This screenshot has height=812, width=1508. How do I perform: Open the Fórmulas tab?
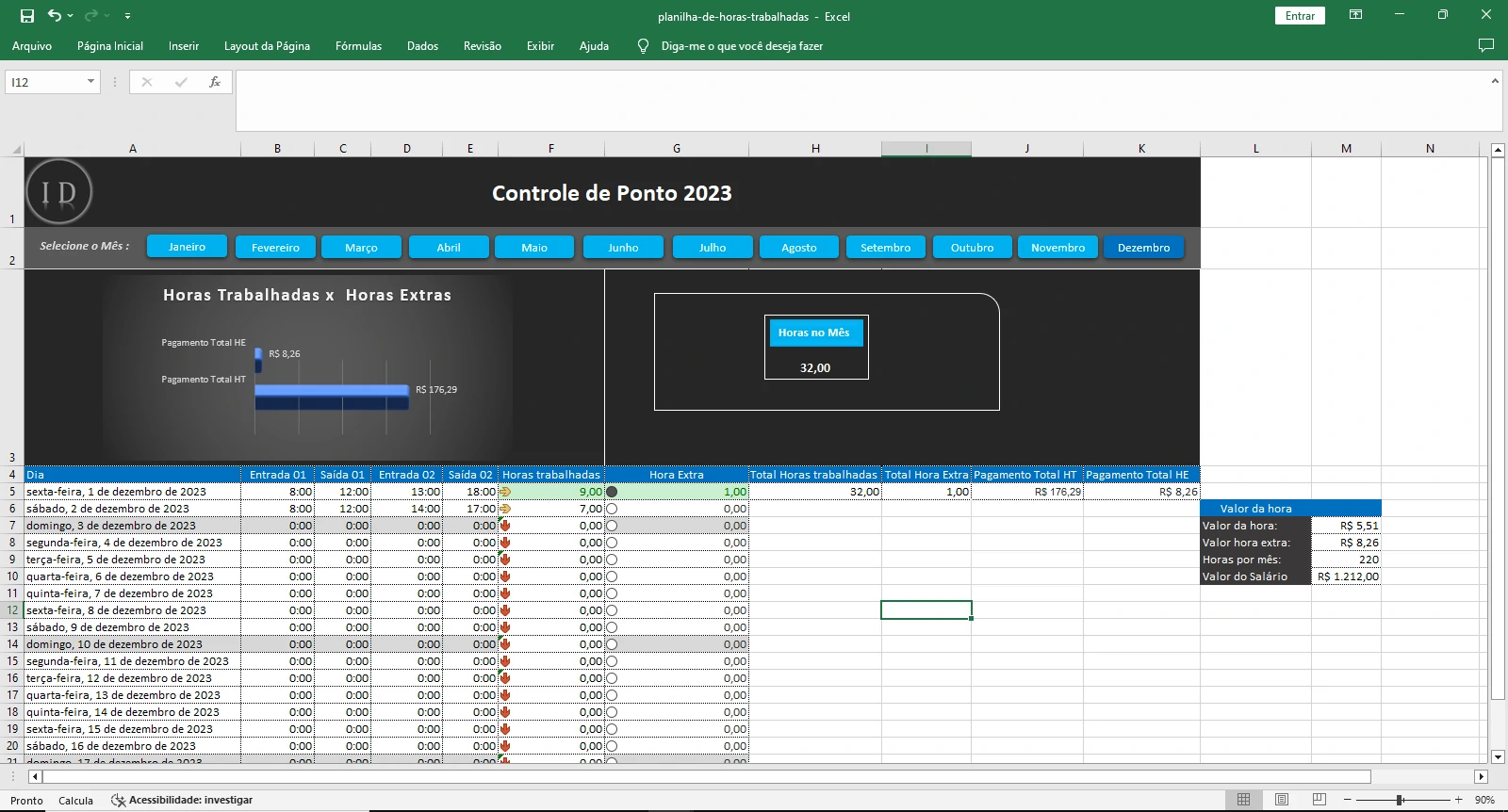coord(358,45)
